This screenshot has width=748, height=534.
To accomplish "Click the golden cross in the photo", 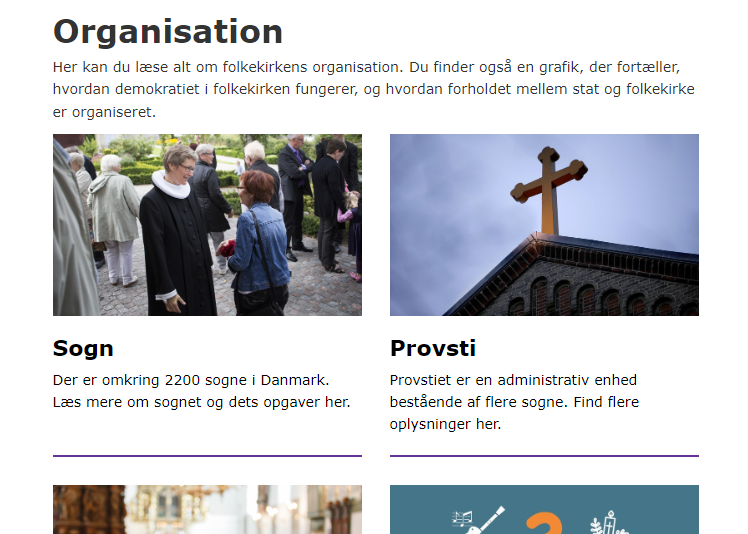I will 549,190.
